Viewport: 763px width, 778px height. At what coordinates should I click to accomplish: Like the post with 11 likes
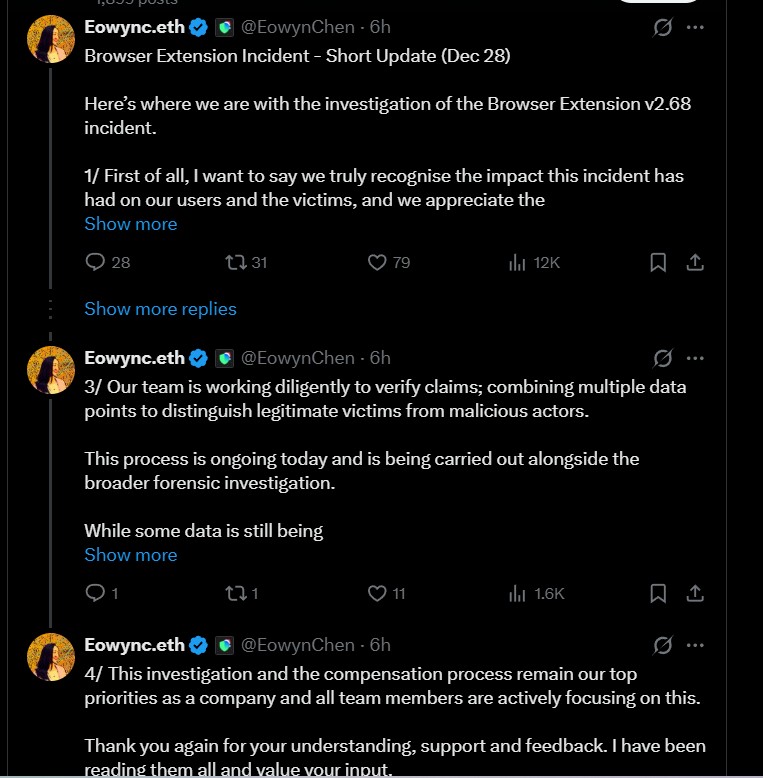pyautogui.click(x=377, y=593)
